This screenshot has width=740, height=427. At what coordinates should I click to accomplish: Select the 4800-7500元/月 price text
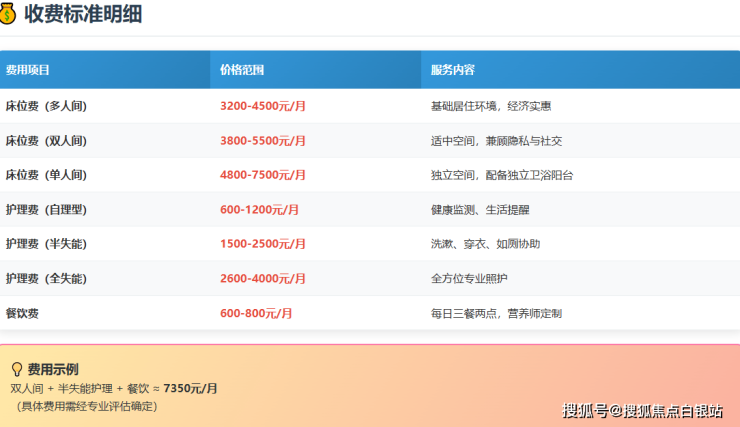pyautogui.click(x=263, y=175)
